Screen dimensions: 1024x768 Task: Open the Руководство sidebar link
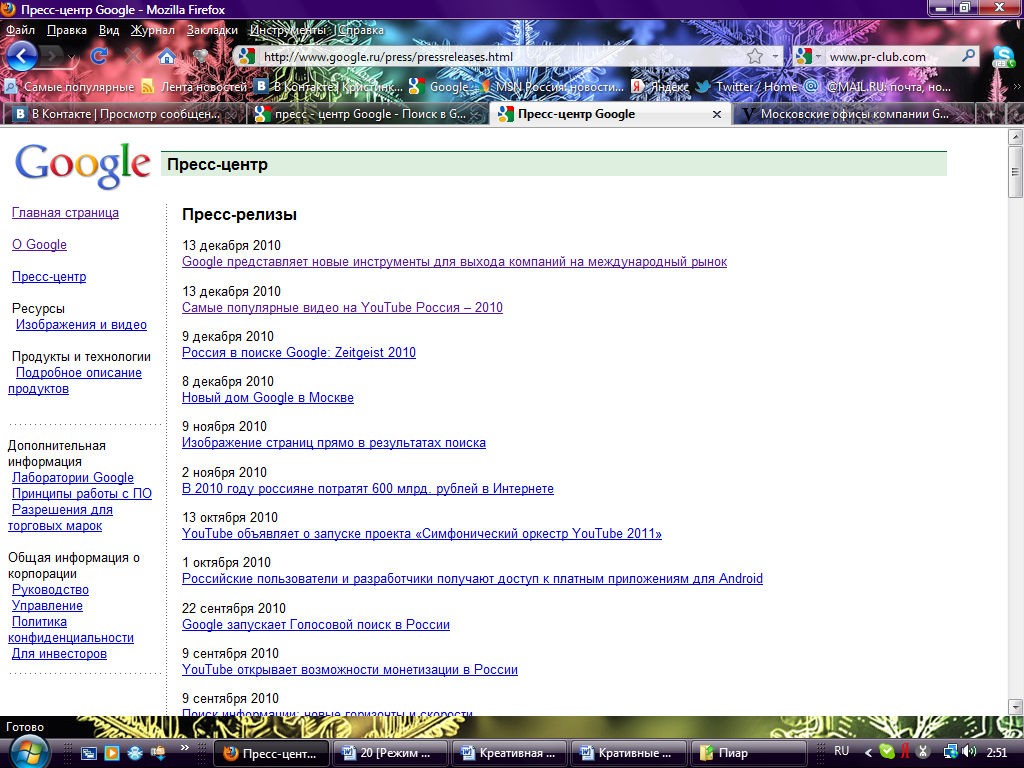(50, 590)
